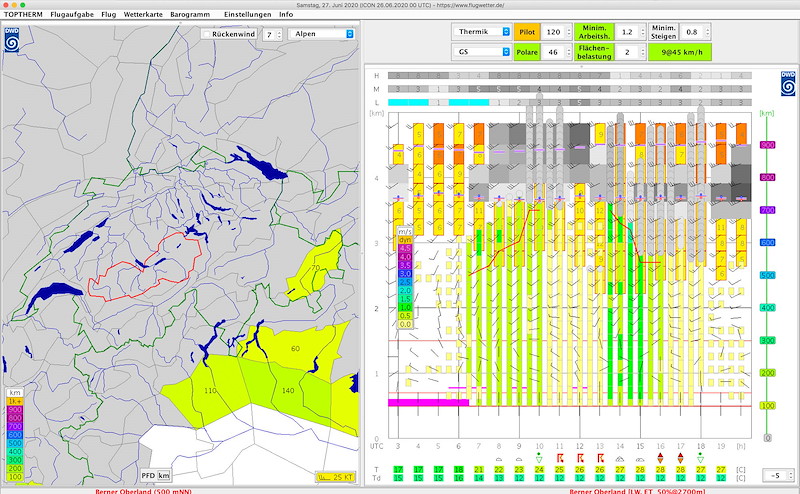Adjust the Polare 46 stepper
Screen dimensions: 800x494
coord(569,52)
